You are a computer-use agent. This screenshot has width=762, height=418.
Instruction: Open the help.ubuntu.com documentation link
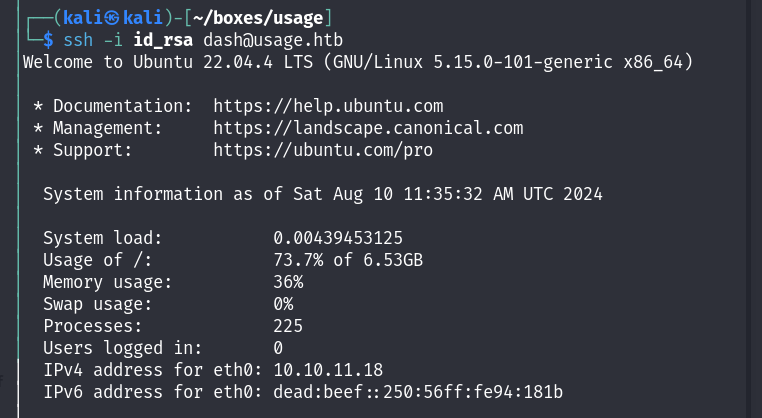coord(328,106)
